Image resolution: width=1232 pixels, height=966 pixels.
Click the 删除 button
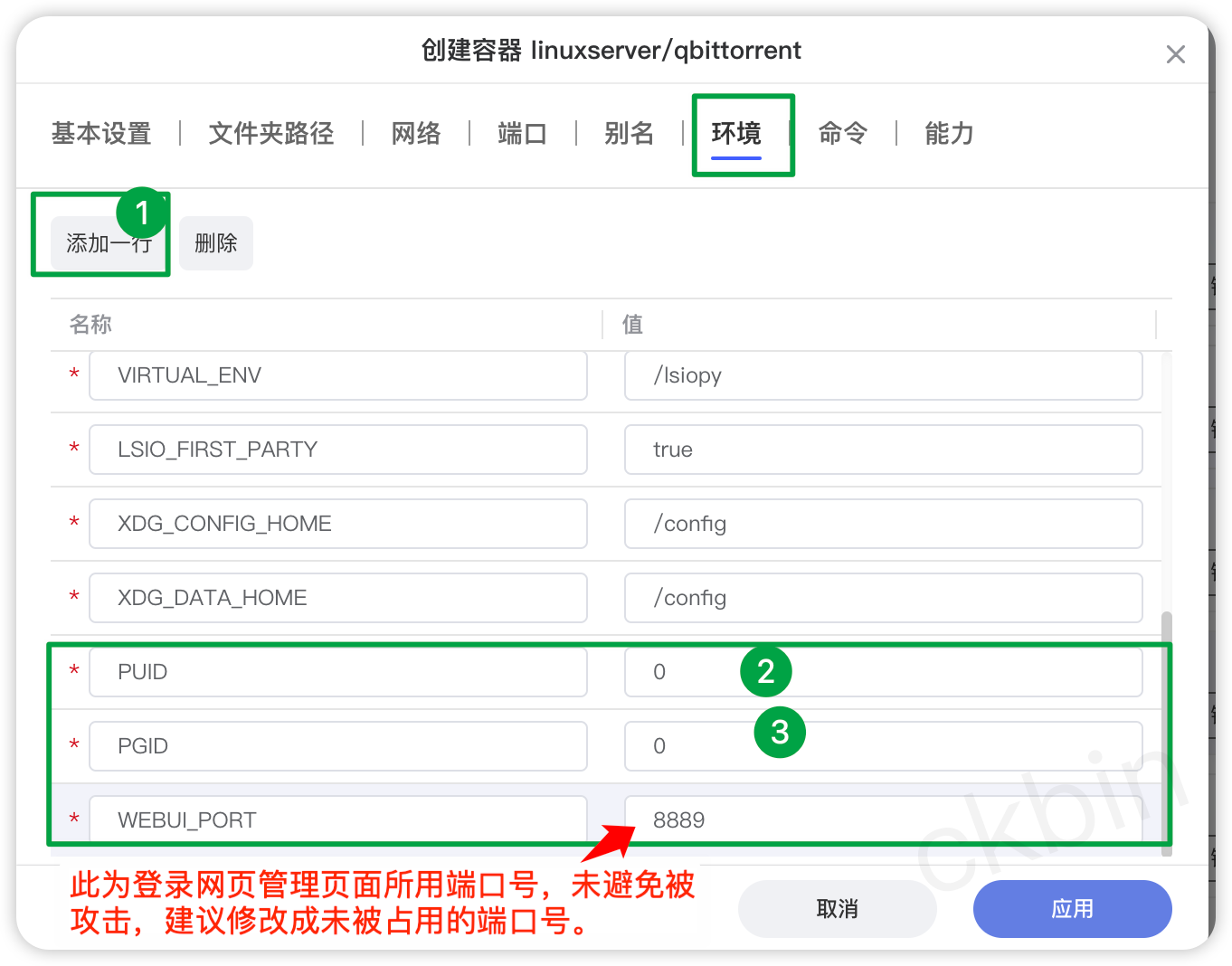pos(216,243)
